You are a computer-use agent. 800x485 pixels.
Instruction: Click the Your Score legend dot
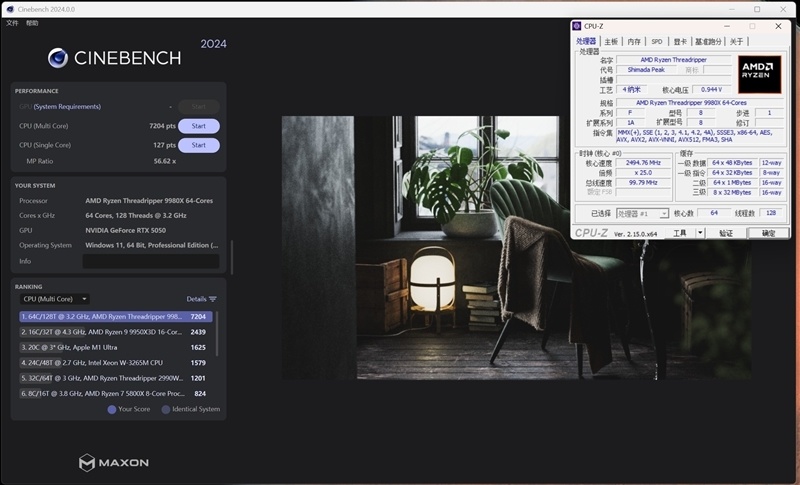(112, 409)
